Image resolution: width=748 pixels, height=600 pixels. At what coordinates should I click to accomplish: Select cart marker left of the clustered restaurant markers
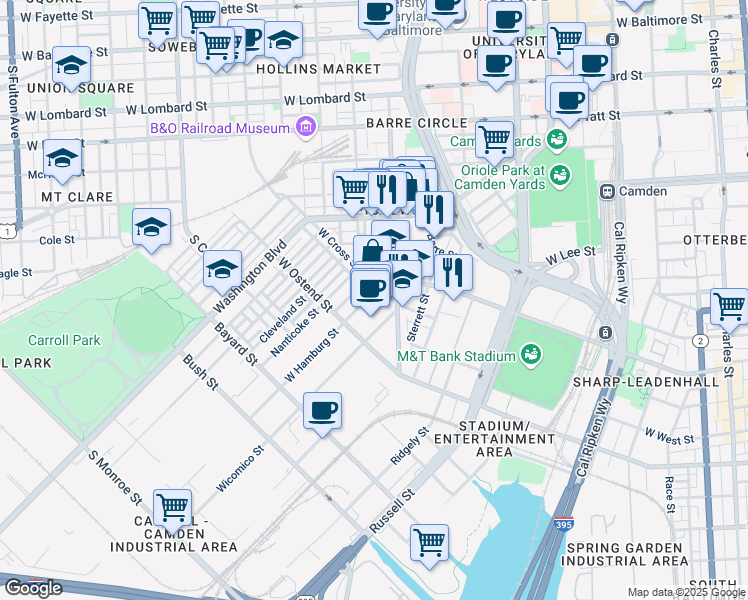click(352, 191)
